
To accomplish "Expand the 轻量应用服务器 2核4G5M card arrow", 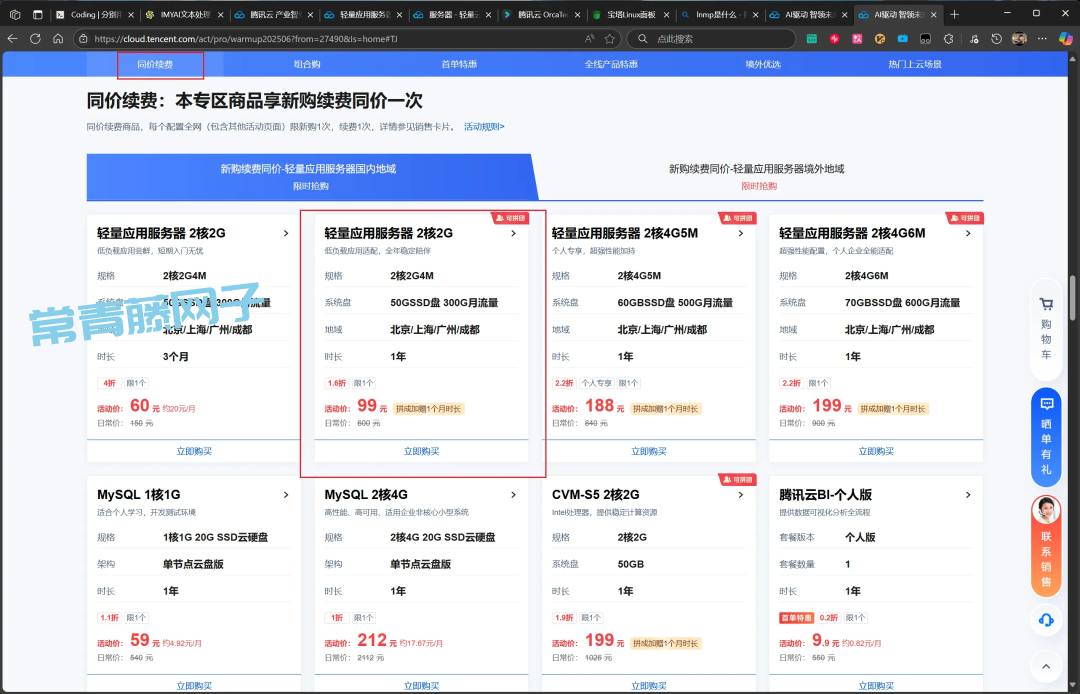I will (x=741, y=234).
